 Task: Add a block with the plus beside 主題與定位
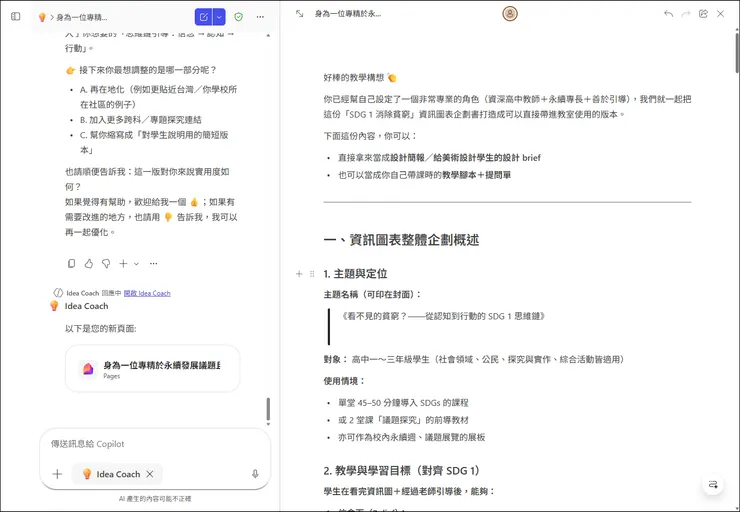tap(299, 274)
